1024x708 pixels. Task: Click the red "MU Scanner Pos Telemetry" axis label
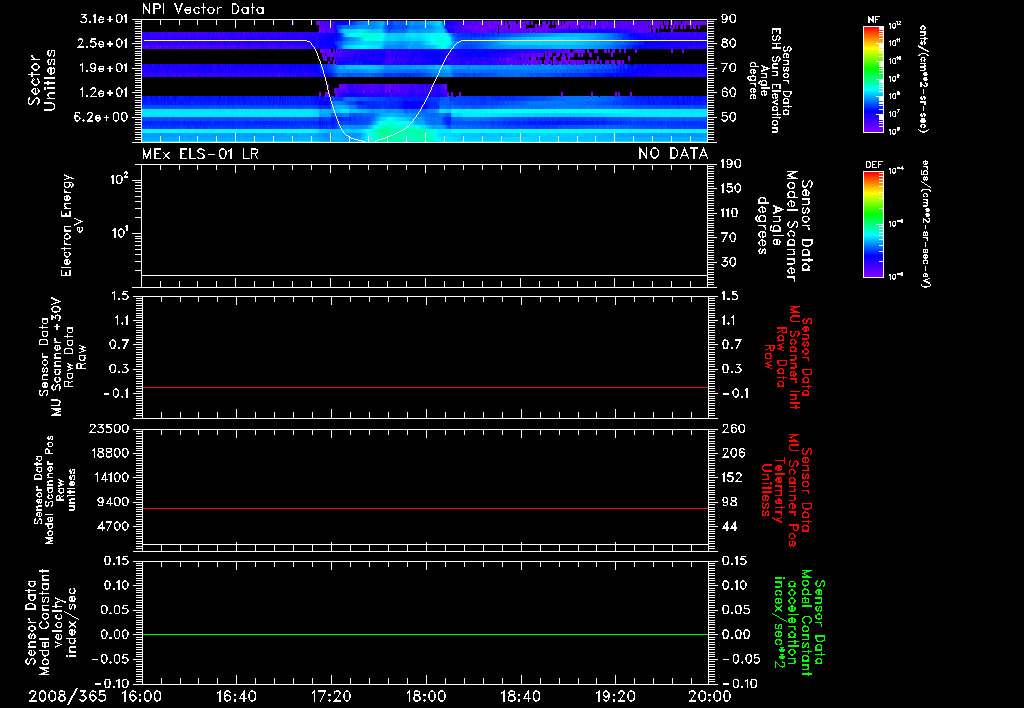click(786, 490)
